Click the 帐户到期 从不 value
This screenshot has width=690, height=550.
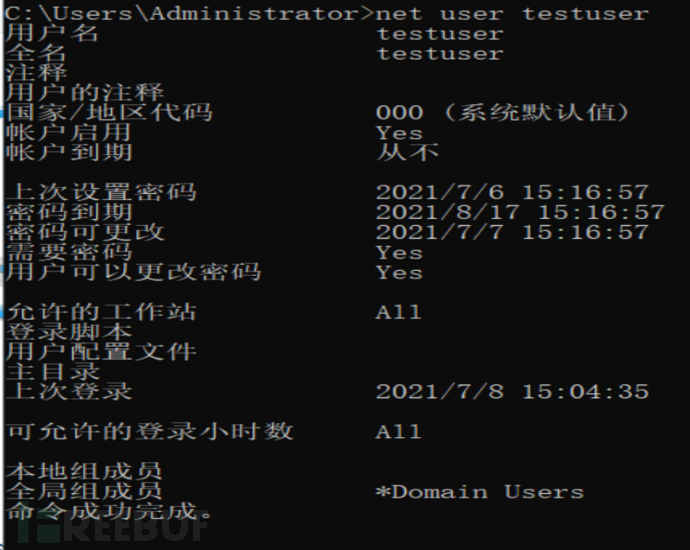(407, 153)
